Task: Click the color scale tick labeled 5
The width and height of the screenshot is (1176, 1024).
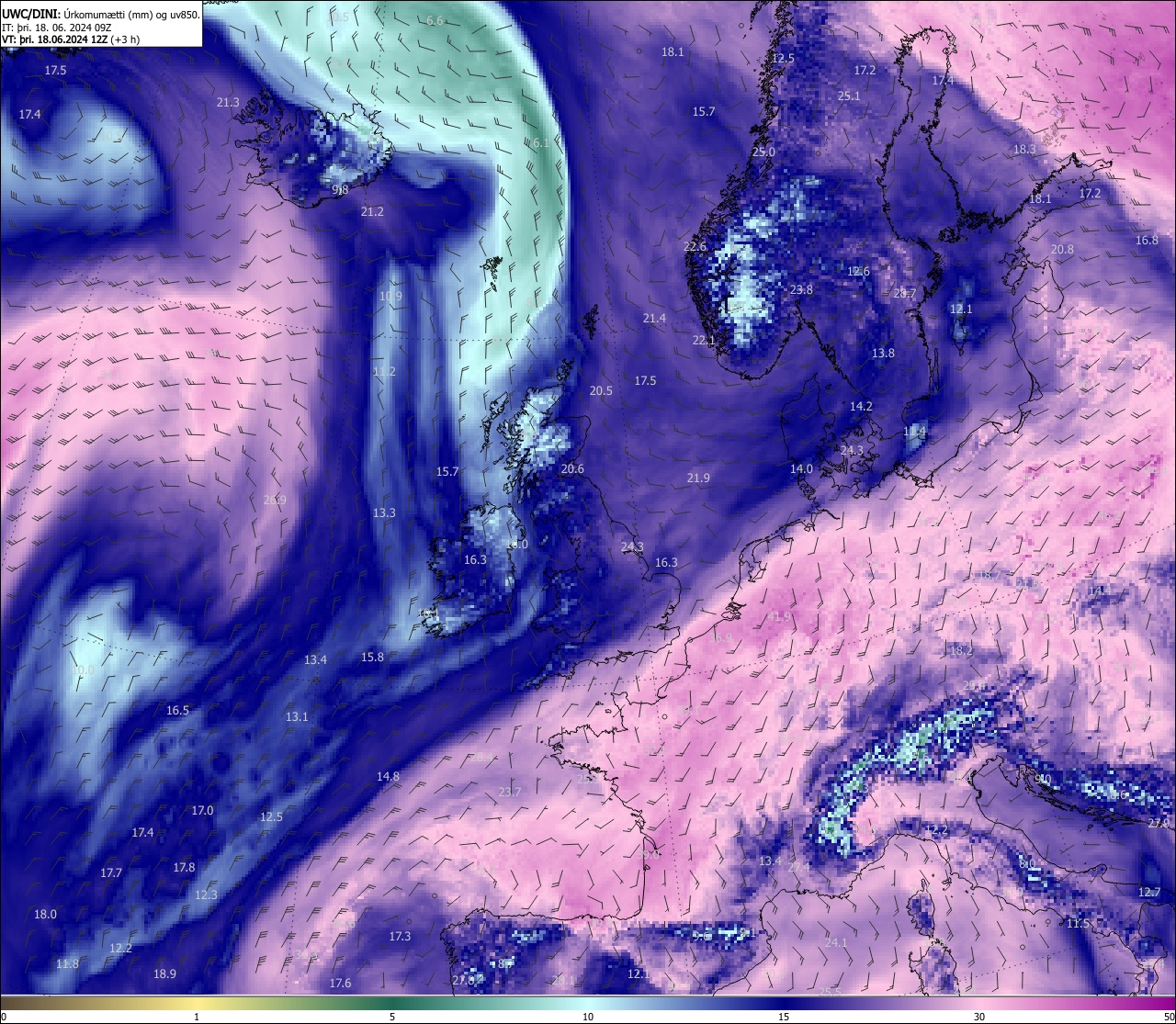Action: (x=392, y=1017)
